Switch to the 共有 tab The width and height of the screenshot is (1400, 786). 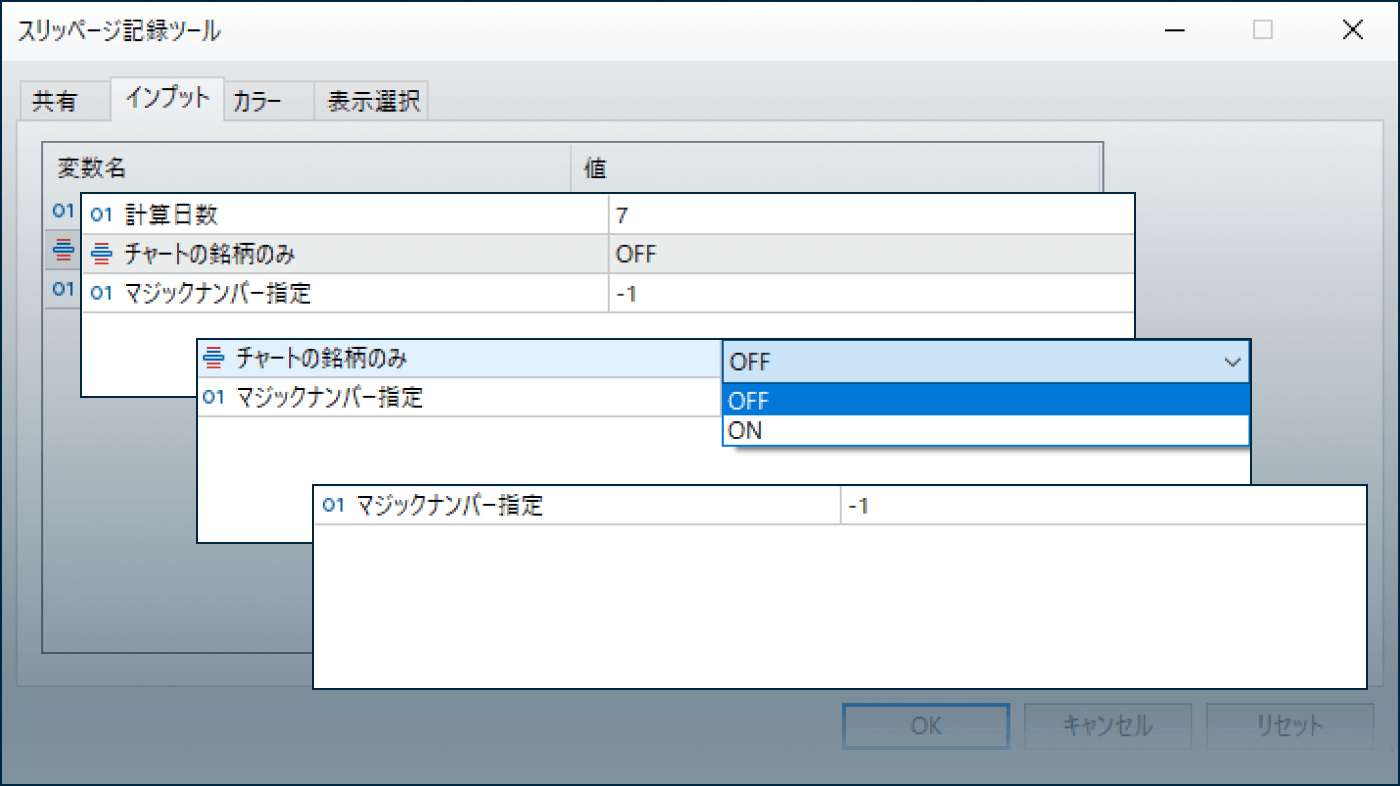click(x=65, y=102)
